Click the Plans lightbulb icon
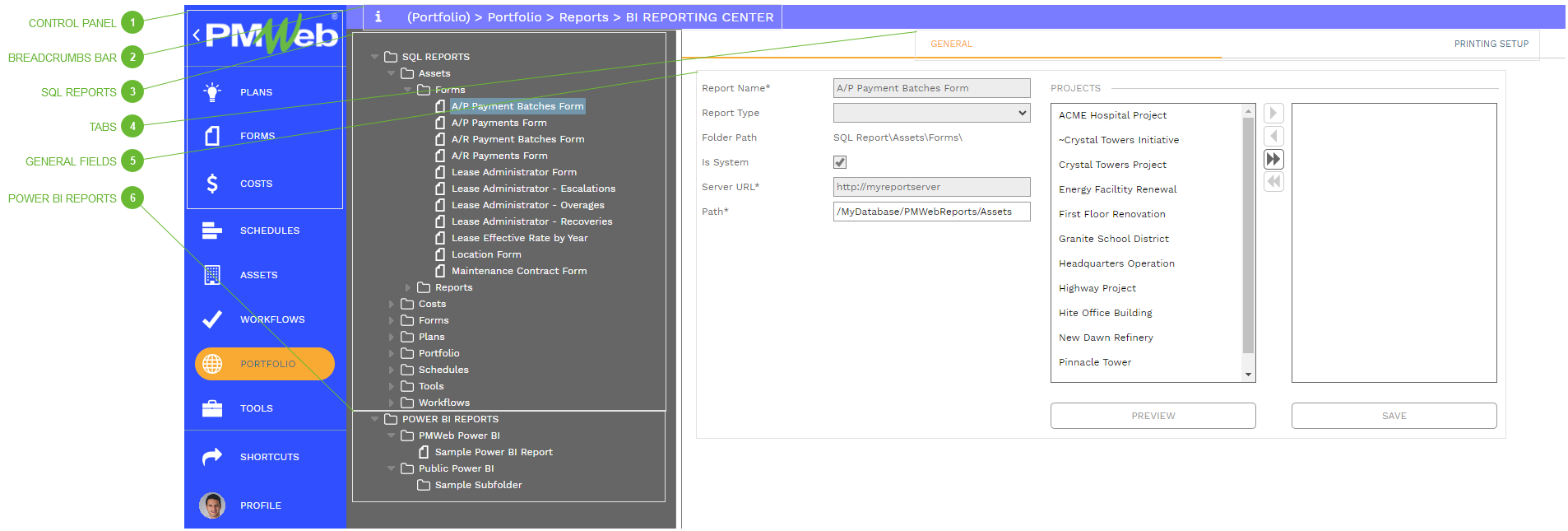 212,92
